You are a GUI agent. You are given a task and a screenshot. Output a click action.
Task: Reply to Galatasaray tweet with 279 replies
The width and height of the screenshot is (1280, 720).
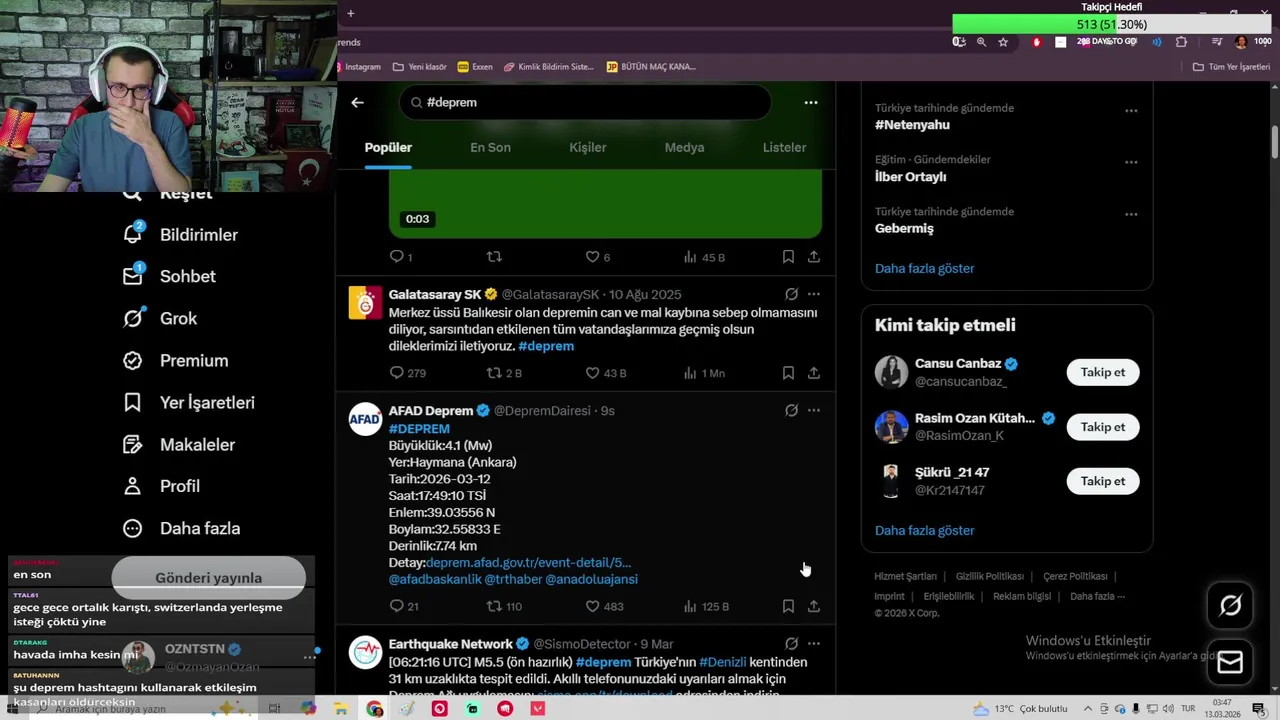click(x=407, y=373)
